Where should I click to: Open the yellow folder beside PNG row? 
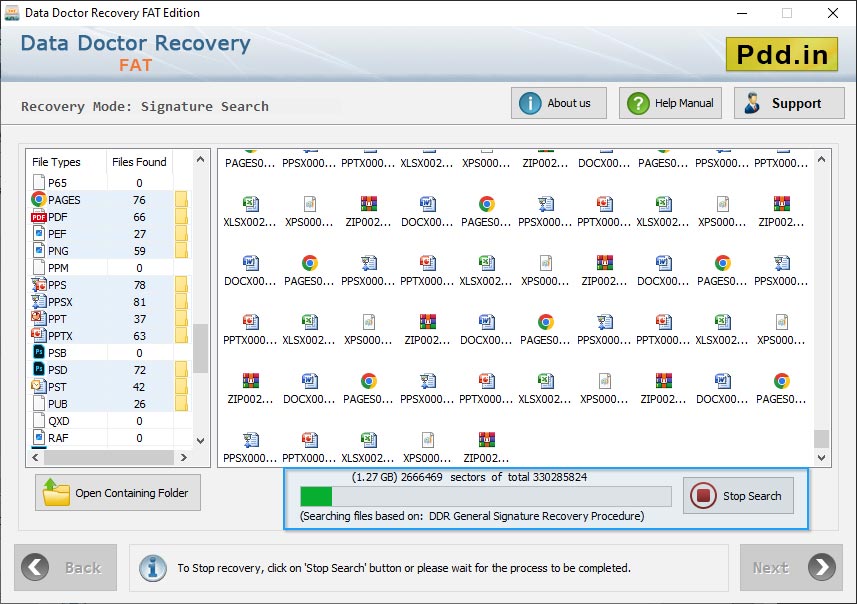[x=181, y=251]
